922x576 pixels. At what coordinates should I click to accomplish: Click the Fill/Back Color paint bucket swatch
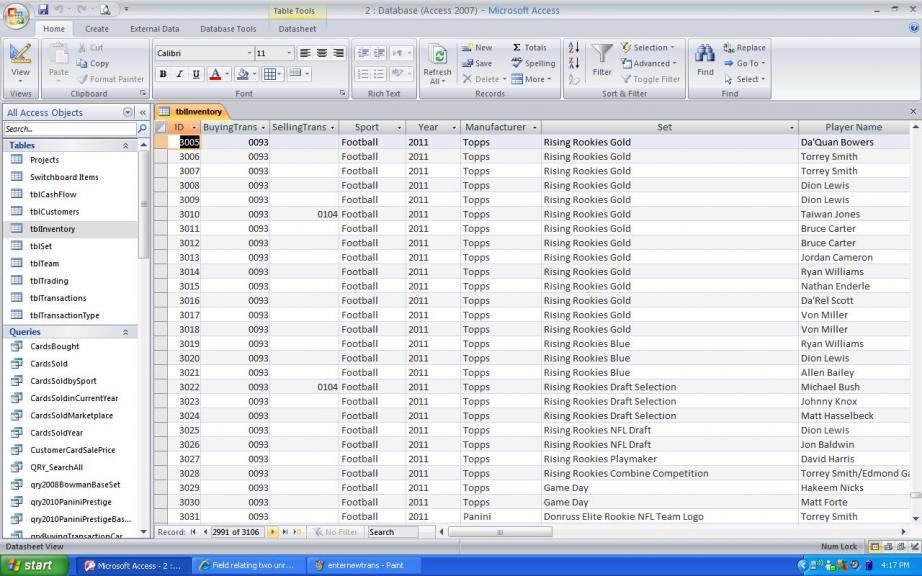tap(242, 74)
